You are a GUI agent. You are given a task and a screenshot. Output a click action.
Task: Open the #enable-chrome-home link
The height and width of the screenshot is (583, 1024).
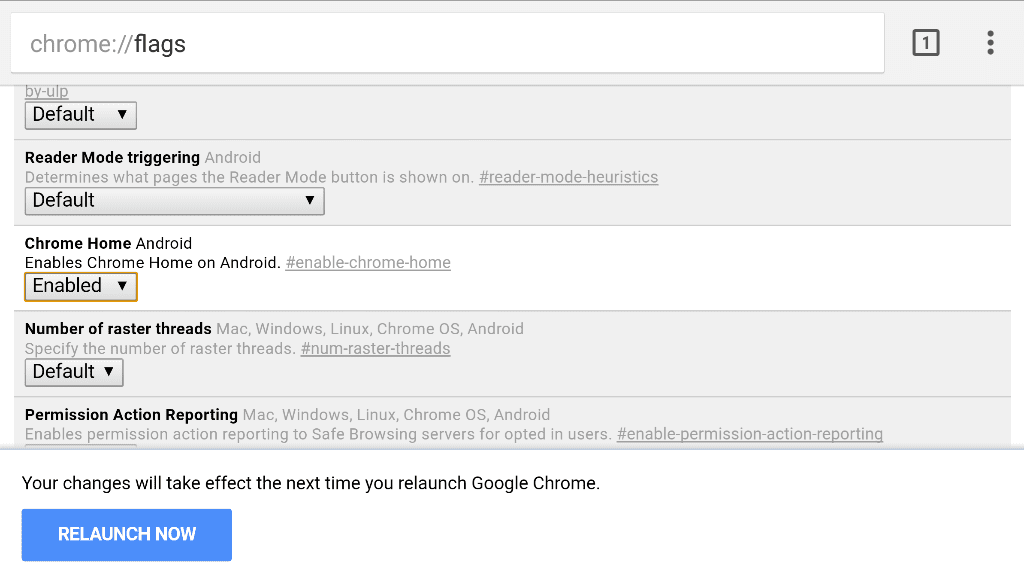point(368,262)
